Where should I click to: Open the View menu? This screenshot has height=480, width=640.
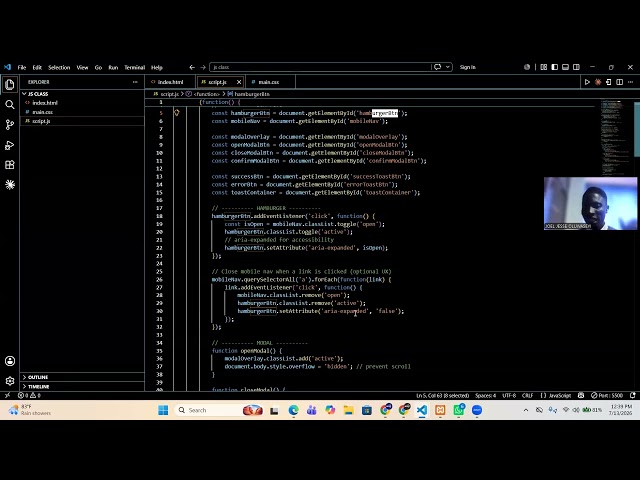tap(82, 67)
